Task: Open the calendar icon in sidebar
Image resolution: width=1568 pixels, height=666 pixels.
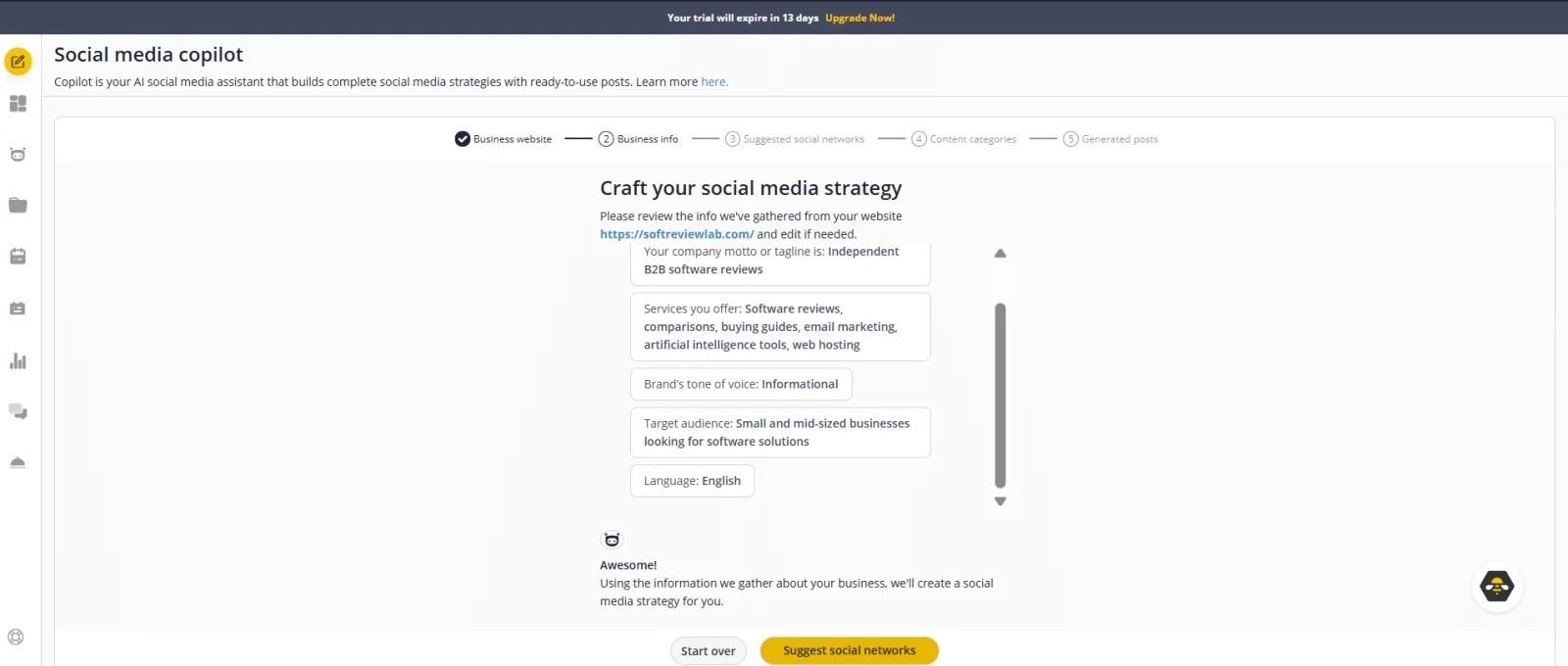Action: (x=18, y=257)
